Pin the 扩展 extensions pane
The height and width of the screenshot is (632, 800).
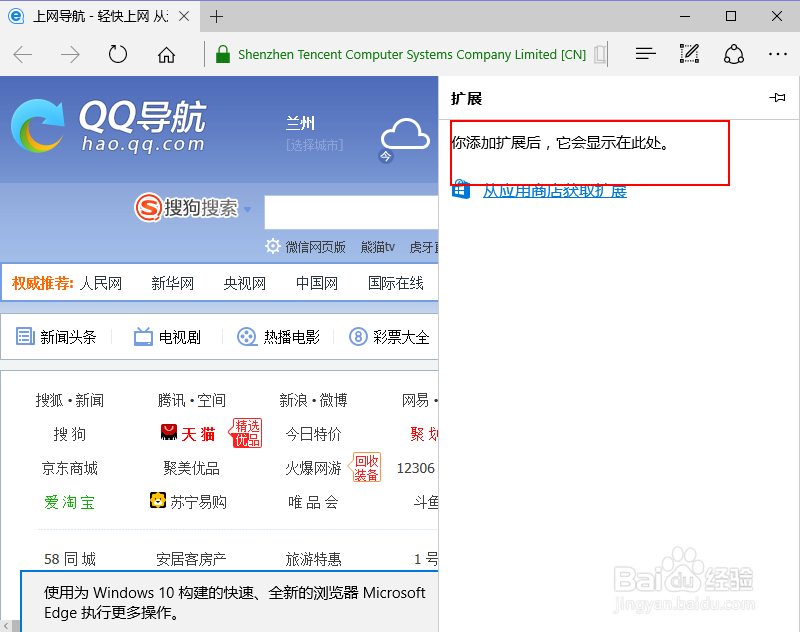[x=778, y=97]
